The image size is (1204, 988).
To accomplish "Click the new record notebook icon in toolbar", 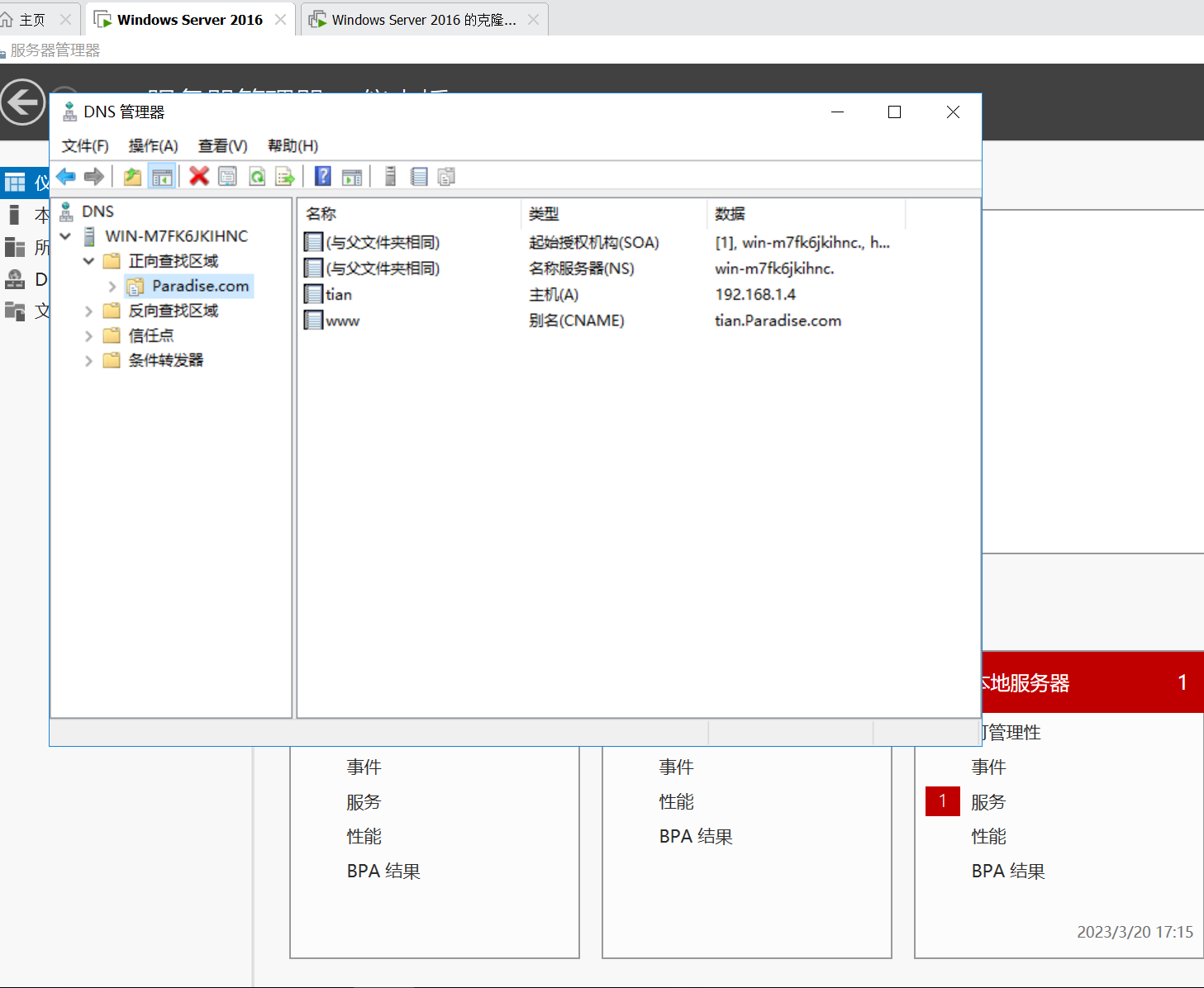I will pyautogui.click(x=419, y=176).
